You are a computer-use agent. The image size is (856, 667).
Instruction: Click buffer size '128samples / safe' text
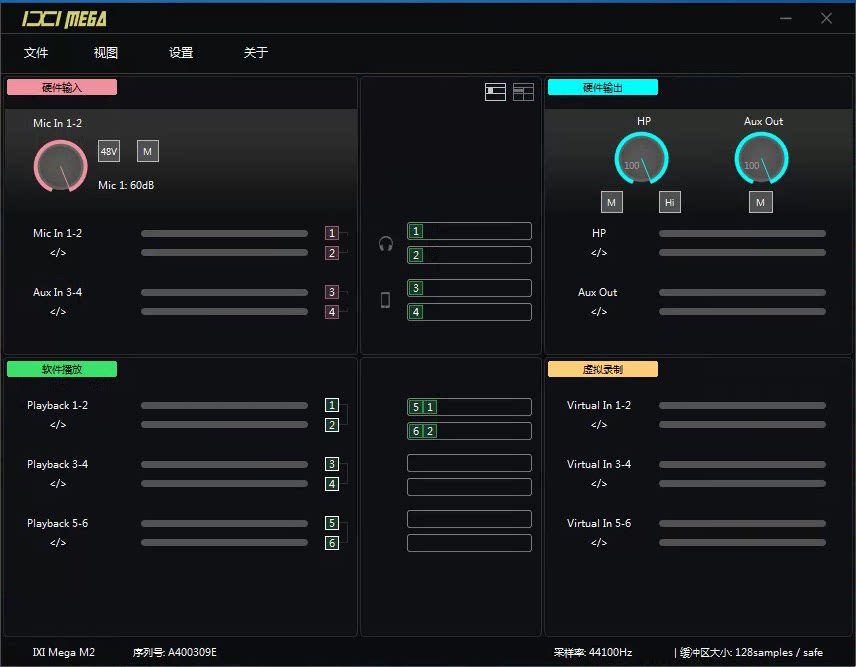point(779,652)
